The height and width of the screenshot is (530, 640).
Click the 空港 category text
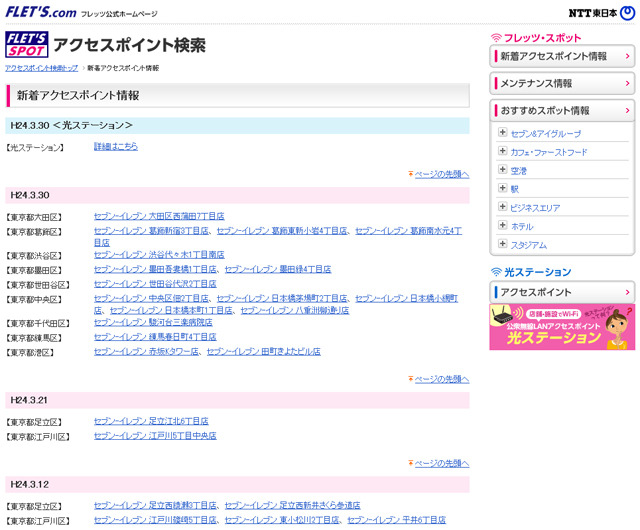(x=518, y=171)
